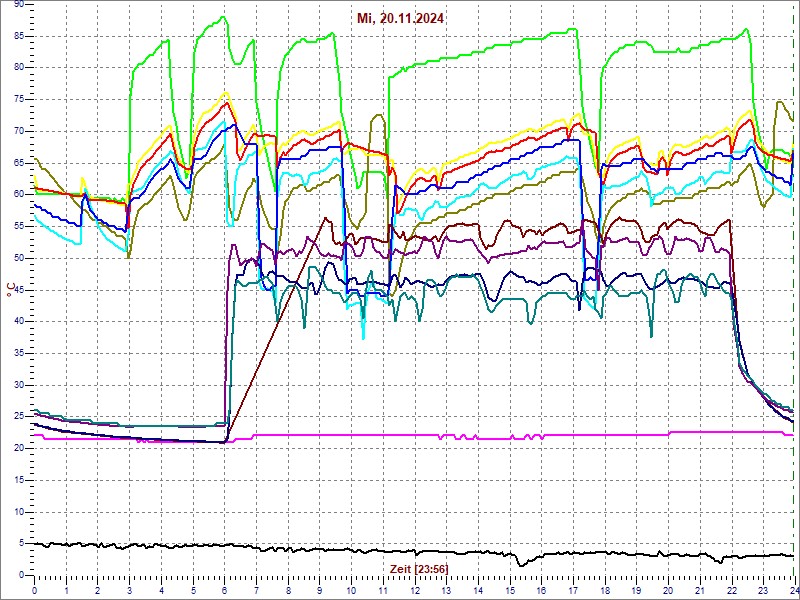
Task: Click hour 12 on the time axis
Action: click(415, 590)
